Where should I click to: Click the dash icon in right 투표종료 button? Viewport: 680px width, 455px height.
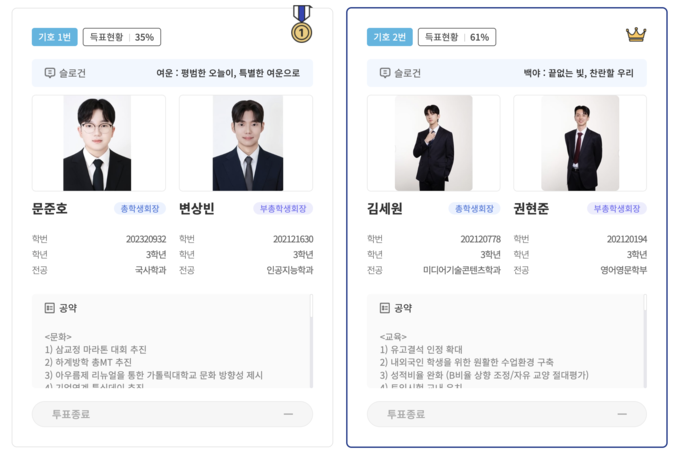tap(622, 414)
